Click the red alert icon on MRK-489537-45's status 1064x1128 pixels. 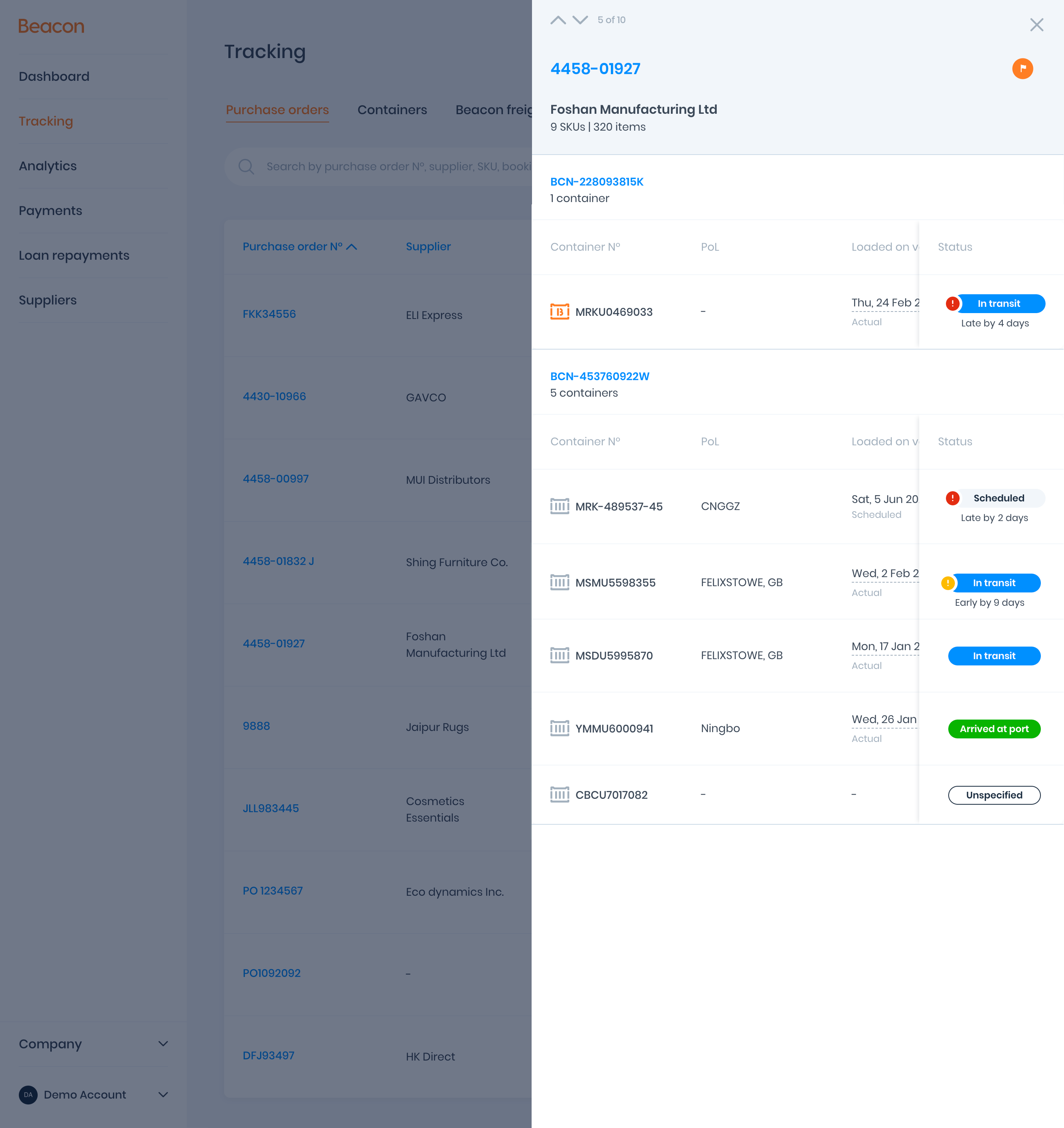[952, 498]
